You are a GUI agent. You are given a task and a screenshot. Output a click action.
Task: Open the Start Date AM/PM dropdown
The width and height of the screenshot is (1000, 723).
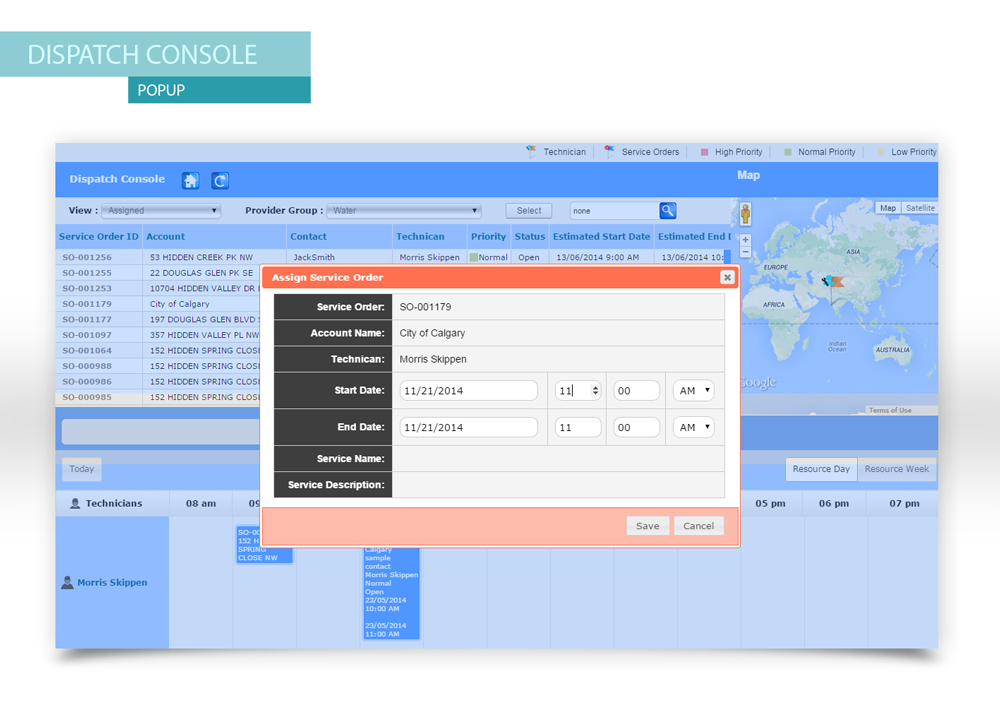click(693, 391)
